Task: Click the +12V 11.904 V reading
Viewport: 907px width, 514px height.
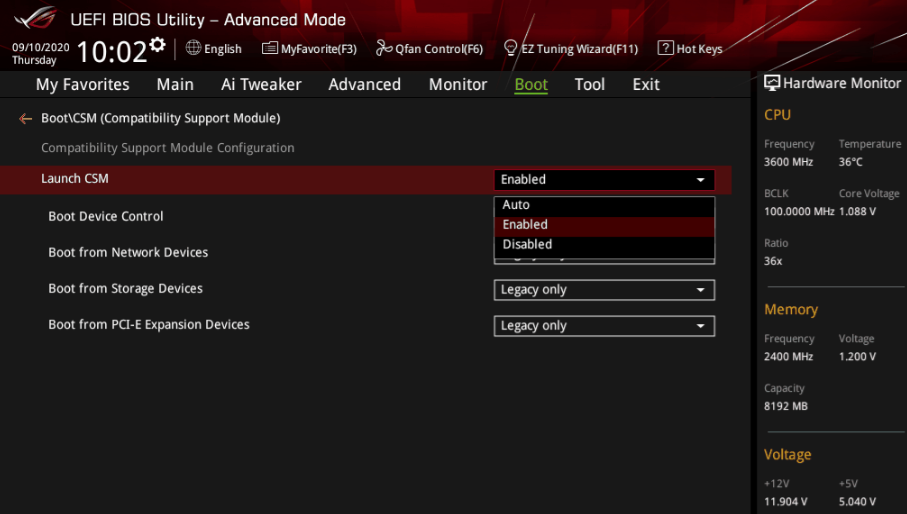Action: pos(786,502)
